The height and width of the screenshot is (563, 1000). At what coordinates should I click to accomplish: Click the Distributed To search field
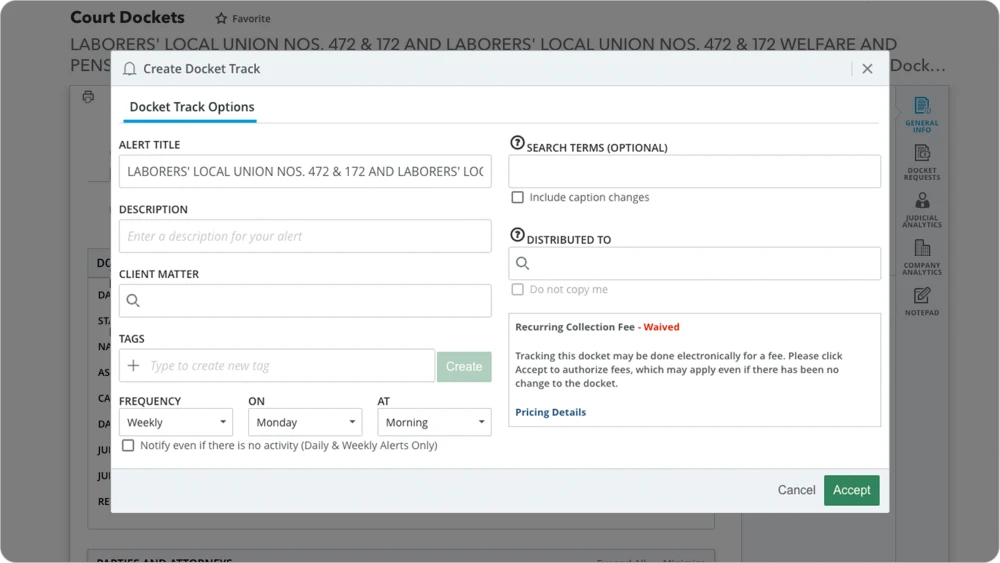pyautogui.click(x=695, y=263)
